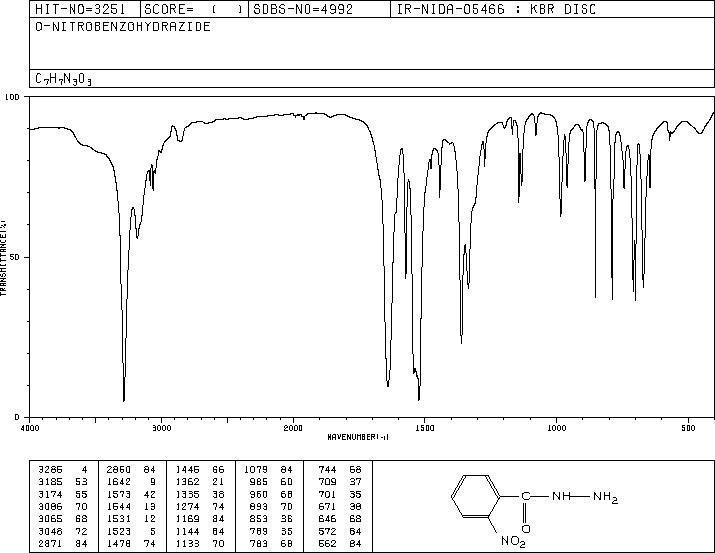The image size is (715, 553).
Task: Click peak table entry 671
Action: 327,506
